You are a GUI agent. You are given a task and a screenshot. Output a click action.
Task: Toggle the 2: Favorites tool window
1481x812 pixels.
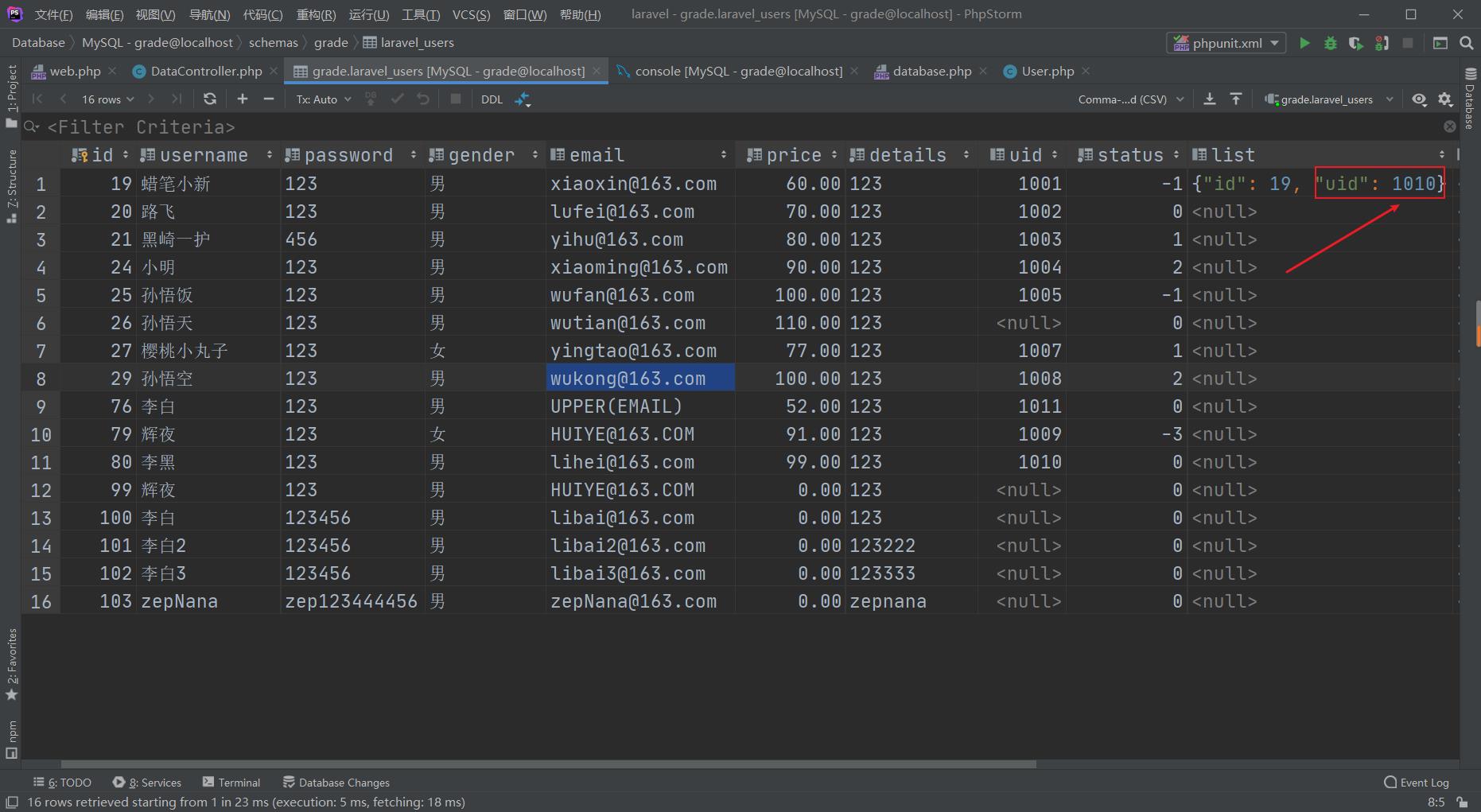pyautogui.click(x=11, y=664)
